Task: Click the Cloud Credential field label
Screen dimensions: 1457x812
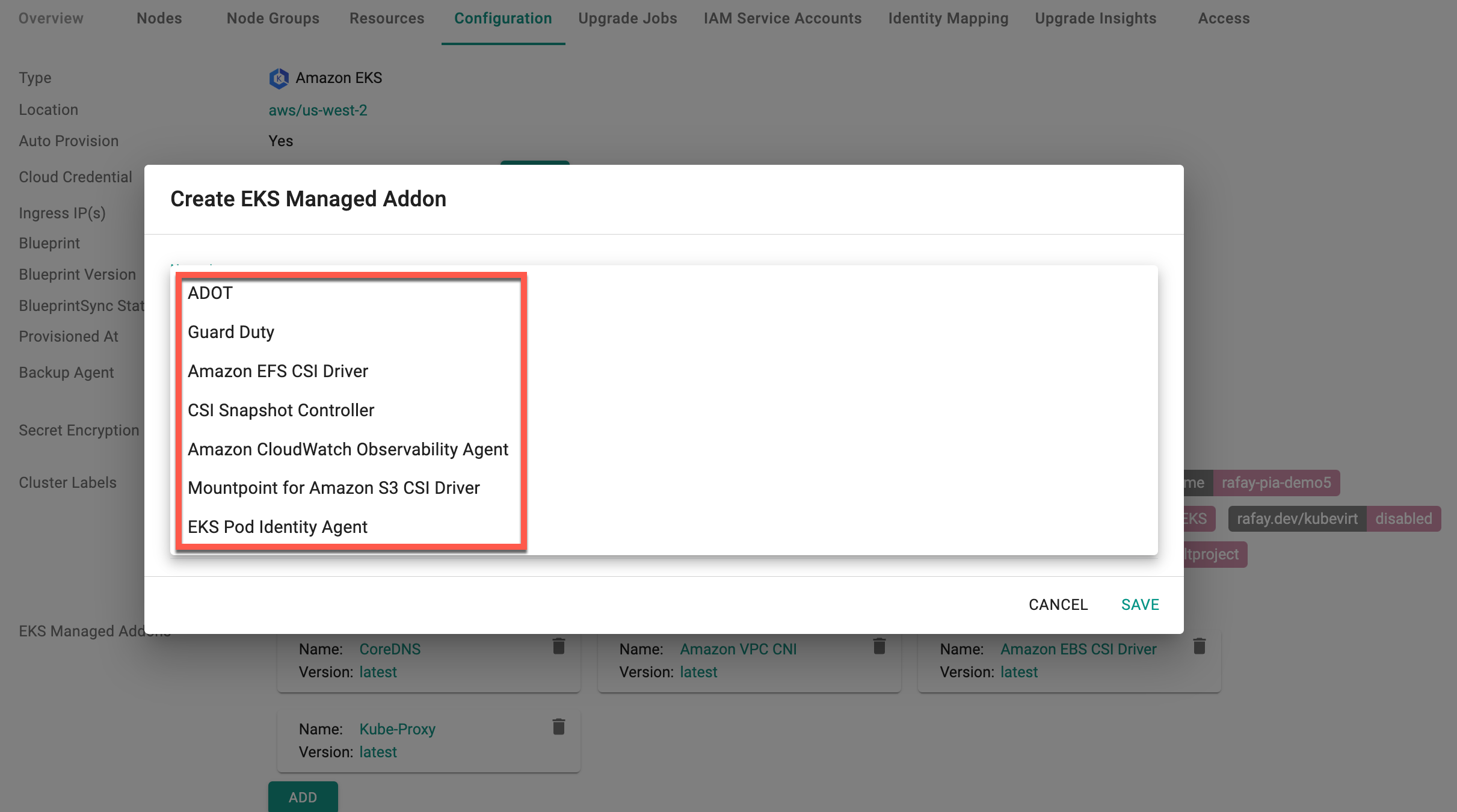Action: pos(75,177)
